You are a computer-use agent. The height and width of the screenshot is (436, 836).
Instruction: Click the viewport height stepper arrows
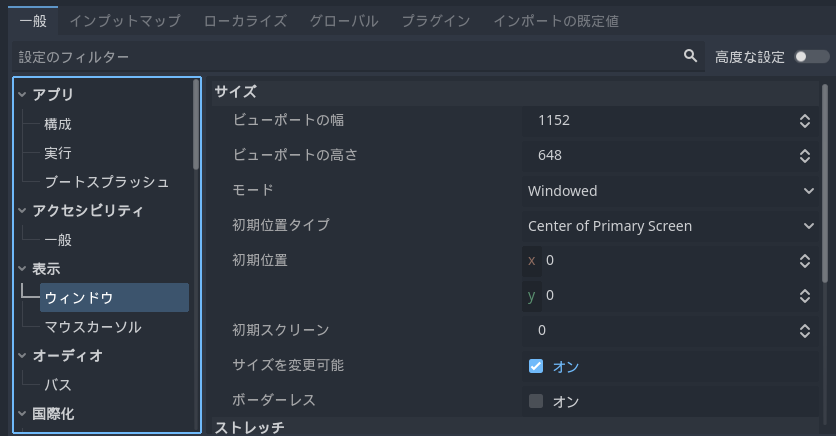click(x=805, y=156)
